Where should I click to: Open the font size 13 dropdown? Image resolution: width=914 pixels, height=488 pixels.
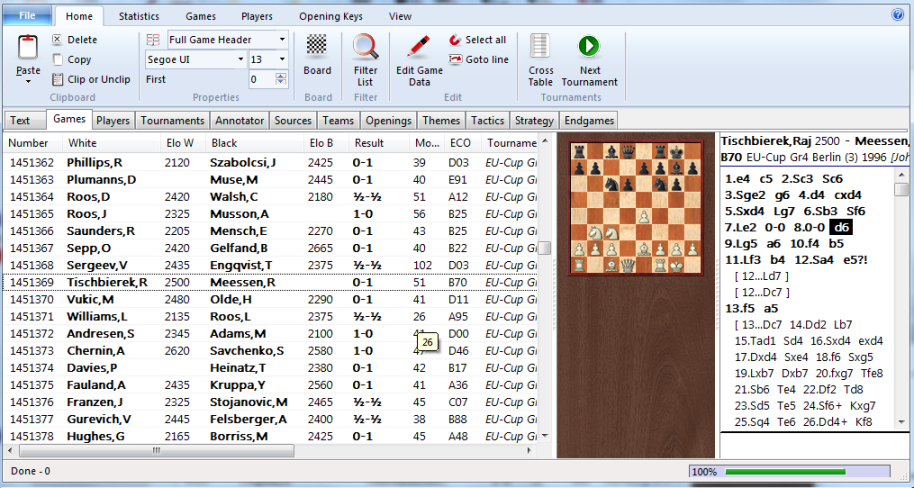282,59
